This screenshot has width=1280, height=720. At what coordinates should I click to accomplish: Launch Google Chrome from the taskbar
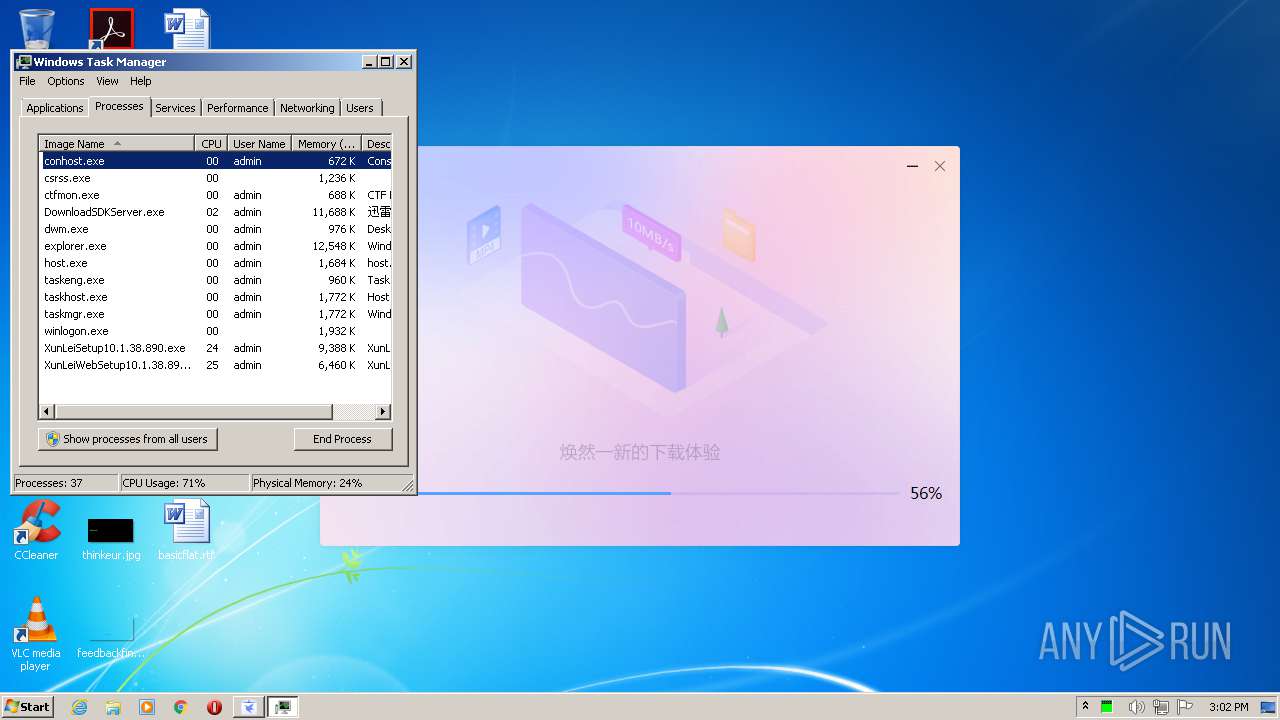coord(181,707)
